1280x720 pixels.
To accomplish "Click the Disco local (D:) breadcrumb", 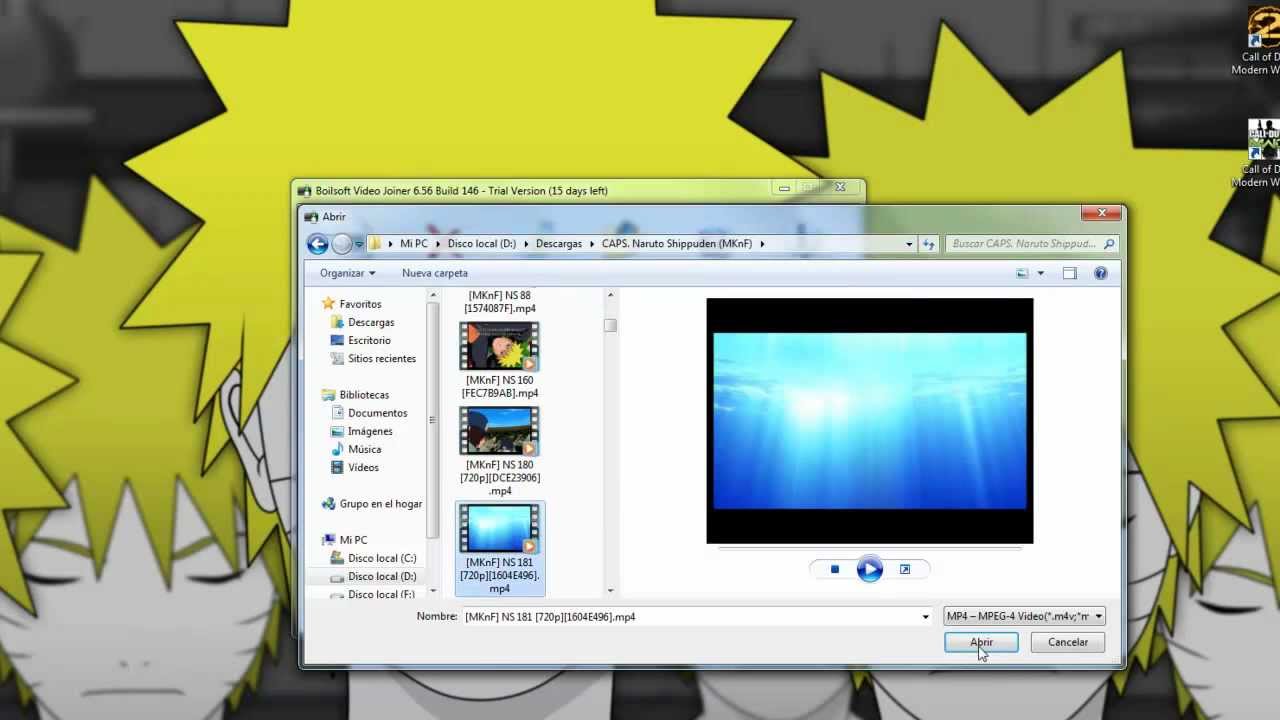I will point(481,243).
